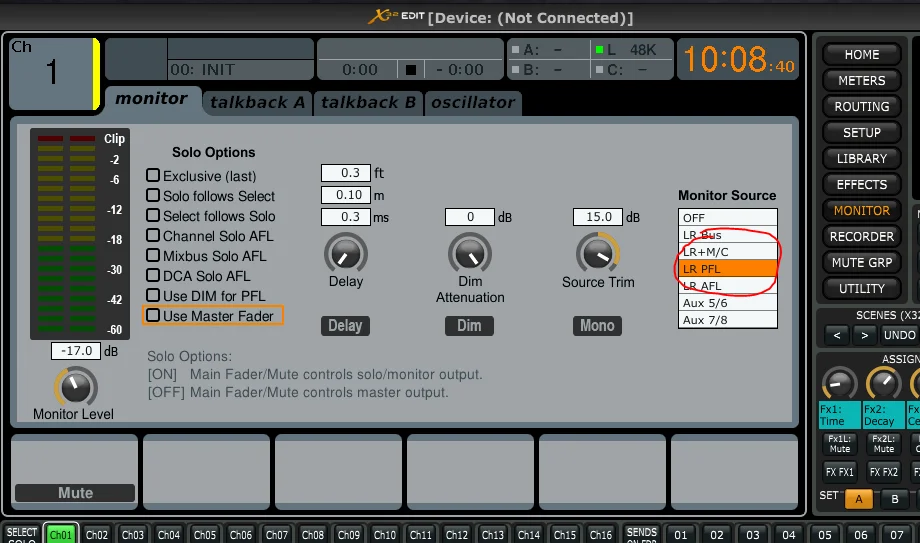Click the Fx1L Mute assign button
This screenshot has height=543, width=920.
tap(839, 444)
